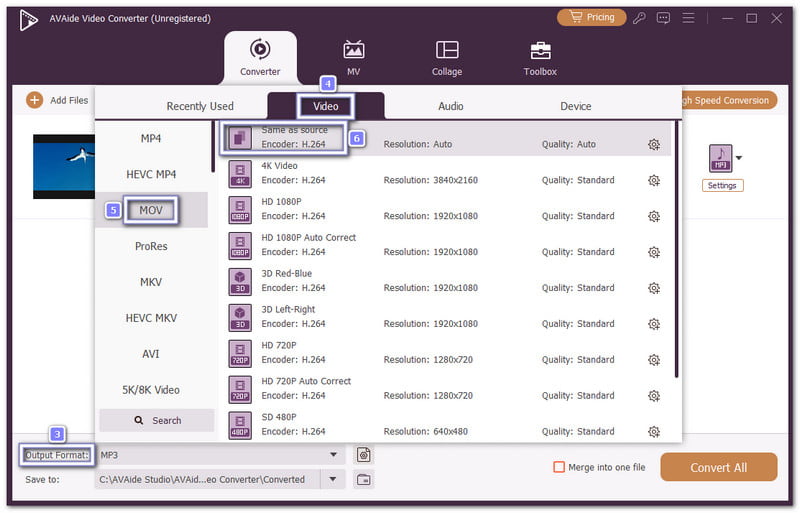Click the scrollbar of the format category list

(213, 147)
